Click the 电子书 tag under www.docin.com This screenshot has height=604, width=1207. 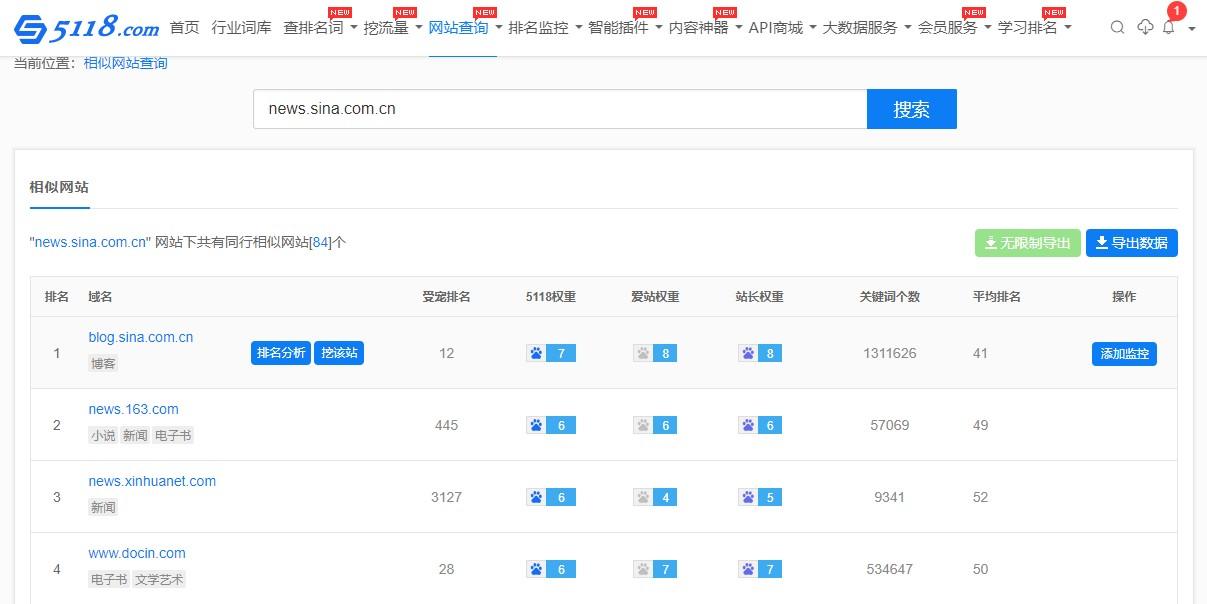pyautogui.click(x=109, y=579)
